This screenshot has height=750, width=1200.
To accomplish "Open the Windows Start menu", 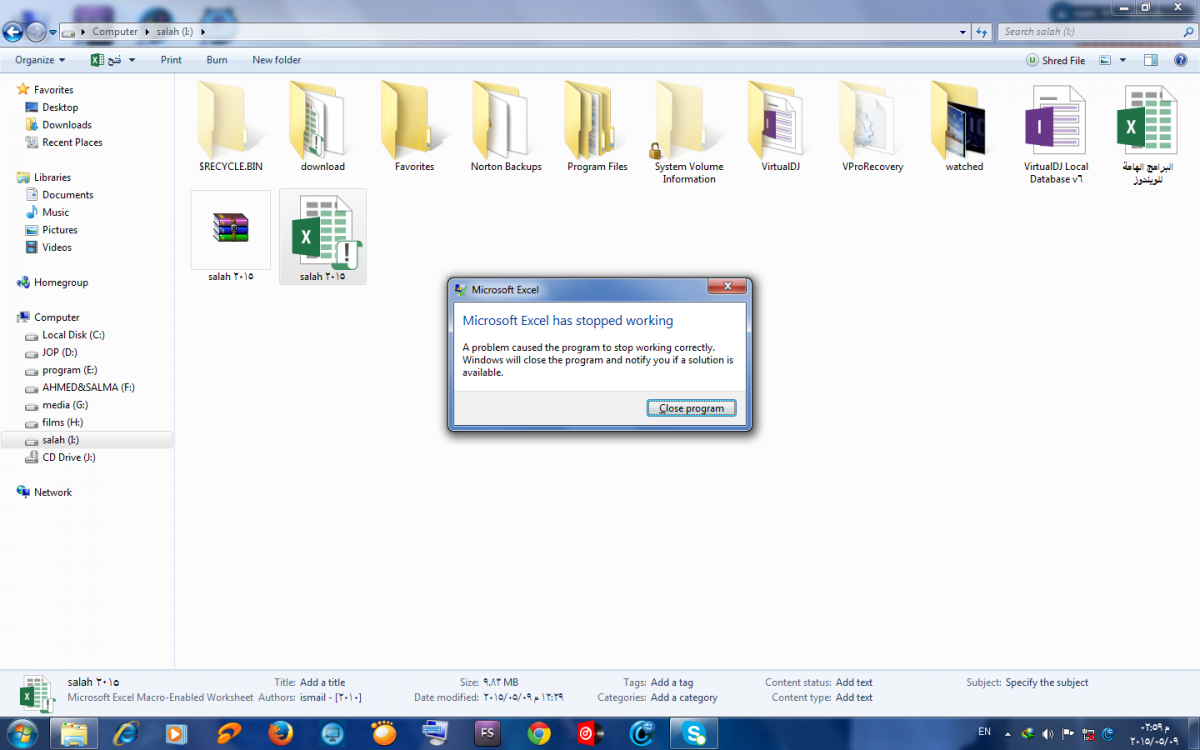I will click(21, 733).
